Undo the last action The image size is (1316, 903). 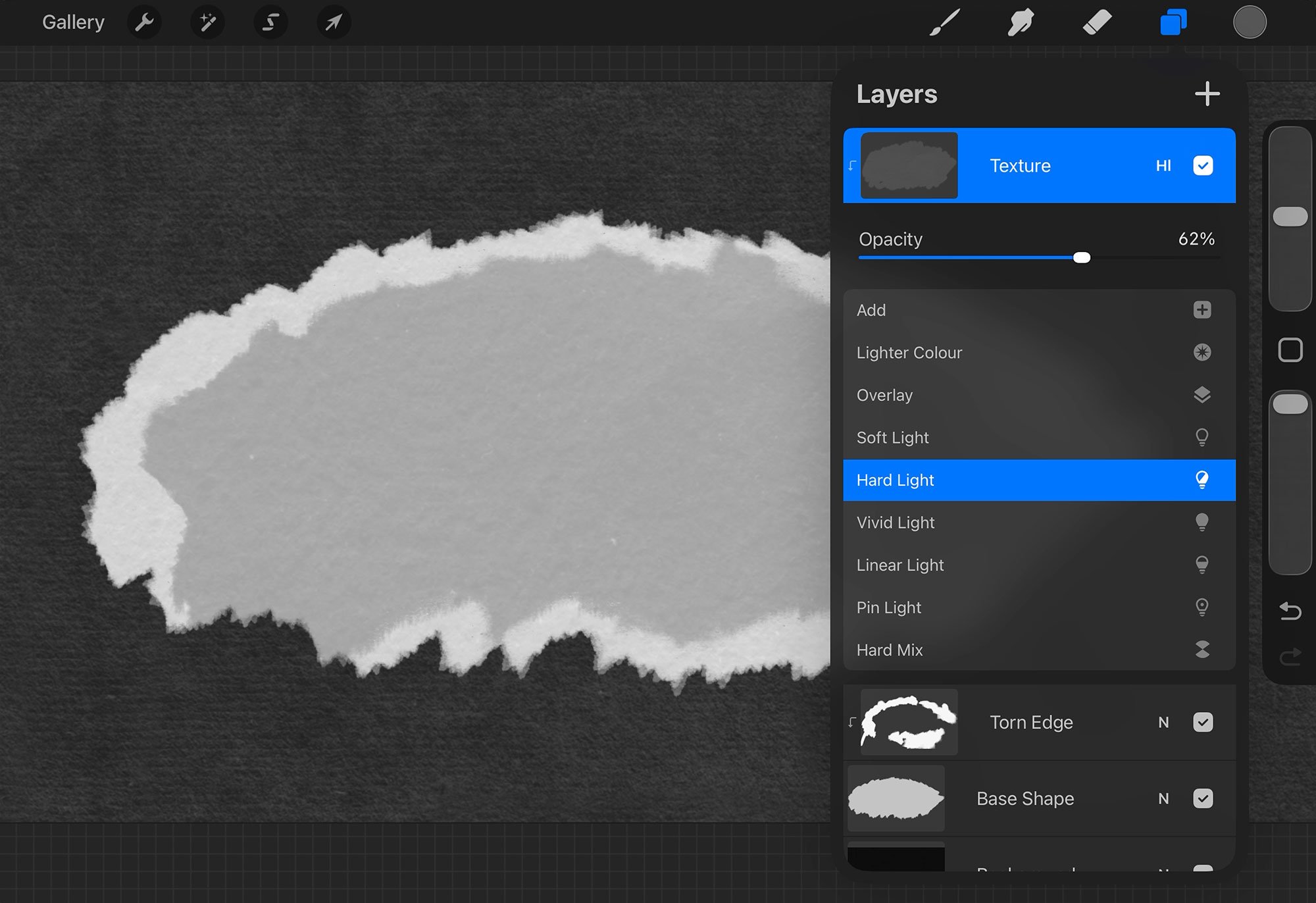click(1290, 611)
